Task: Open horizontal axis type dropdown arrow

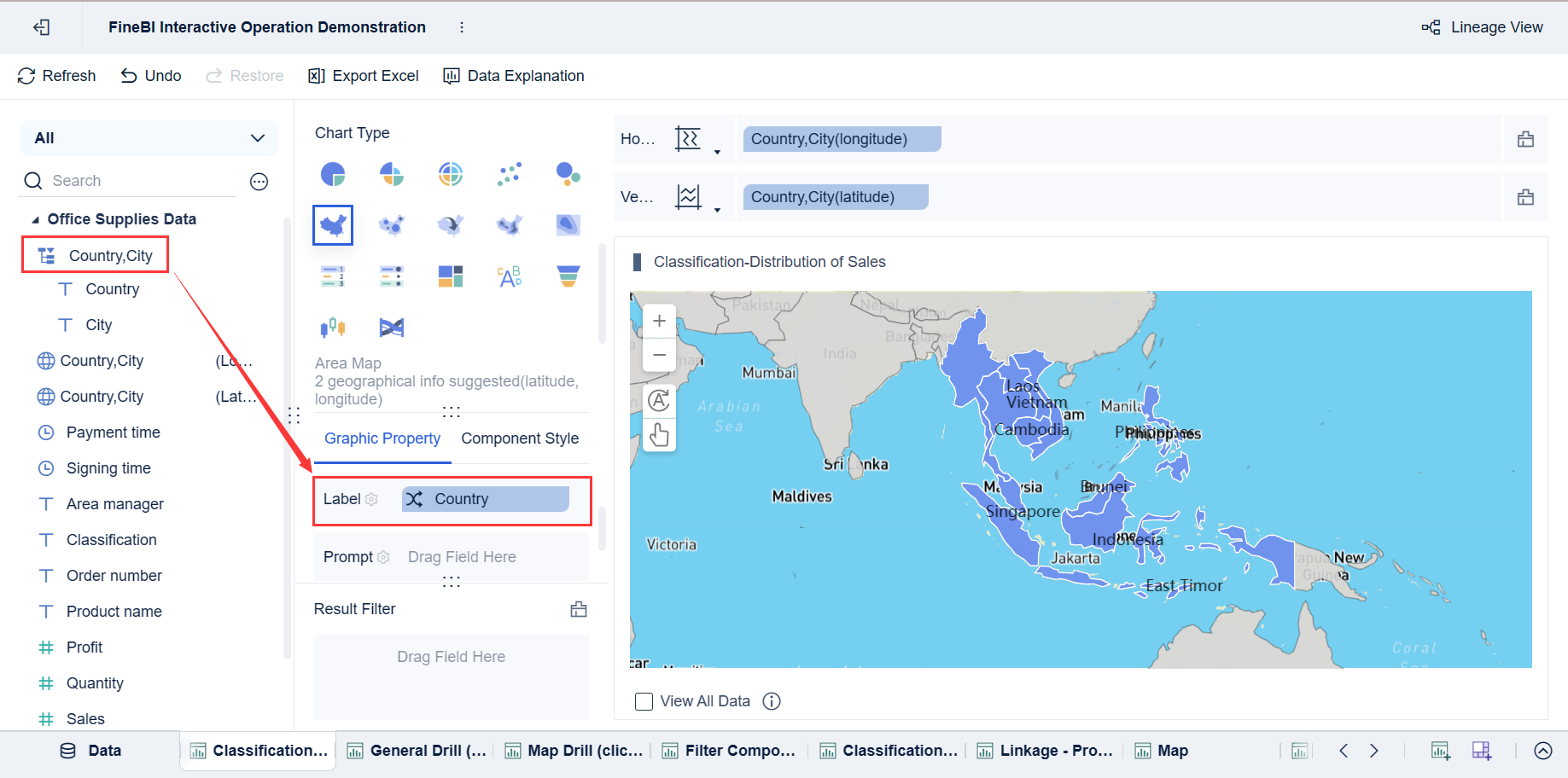Action: coord(717,152)
